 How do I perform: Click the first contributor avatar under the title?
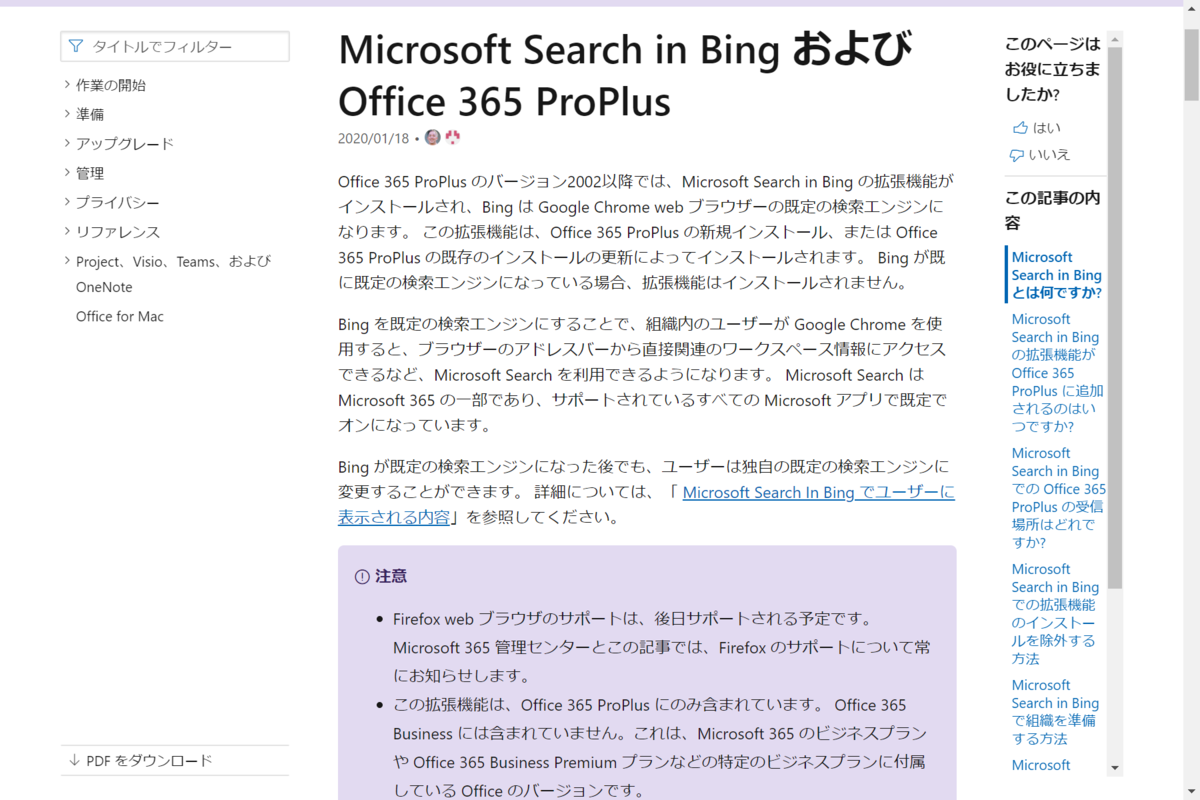[x=432, y=138]
